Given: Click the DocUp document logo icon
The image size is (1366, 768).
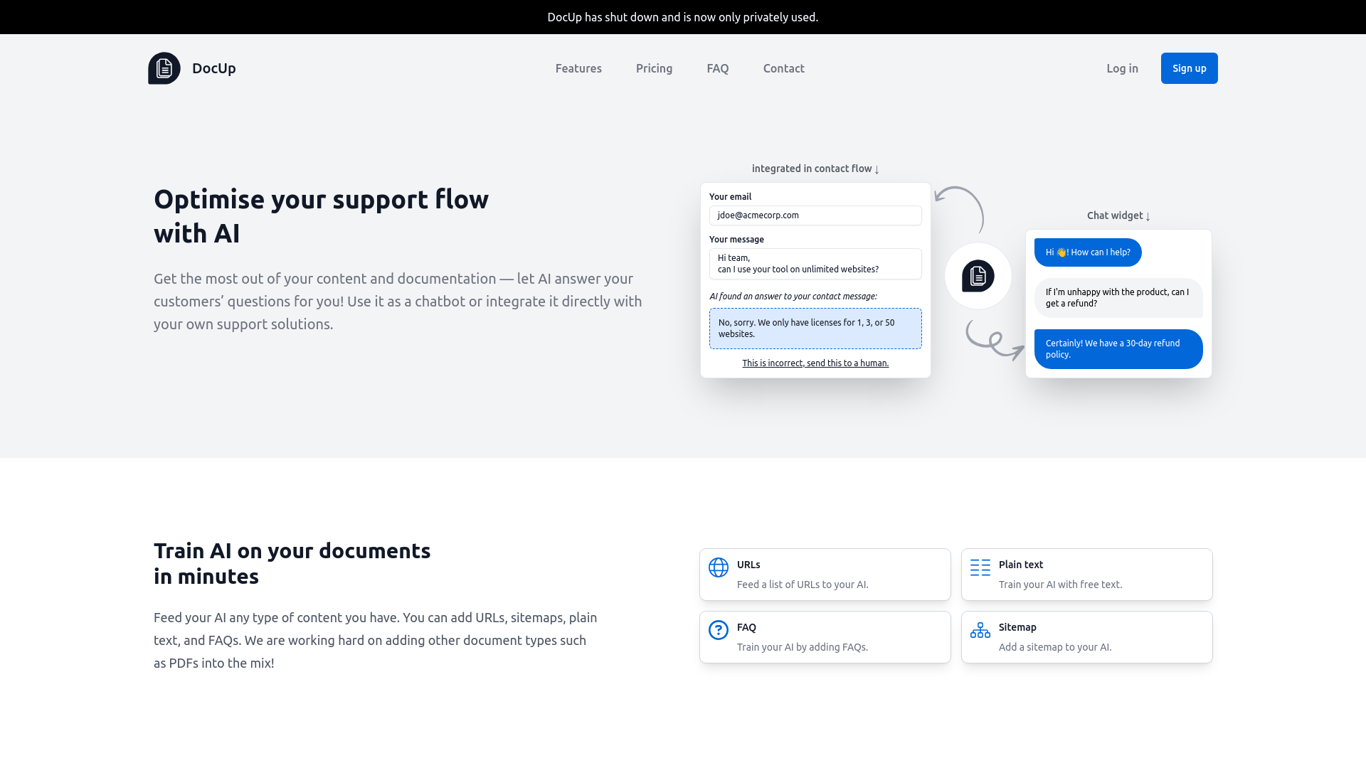Looking at the screenshot, I should pos(164,67).
